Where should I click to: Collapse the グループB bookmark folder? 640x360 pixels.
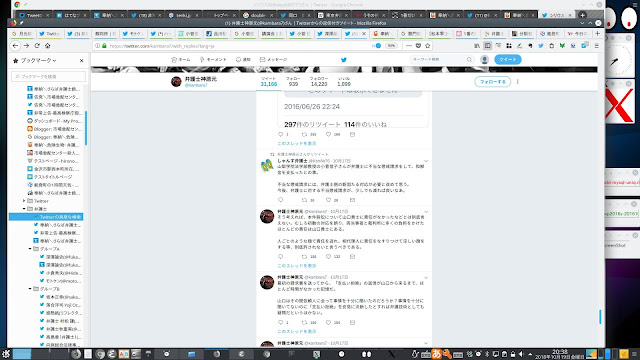click(30, 289)
